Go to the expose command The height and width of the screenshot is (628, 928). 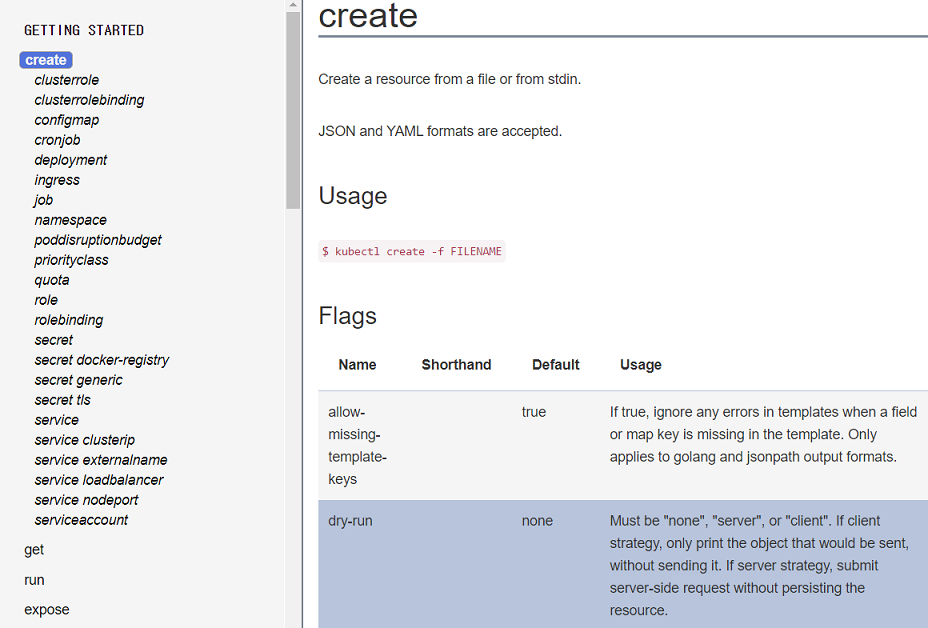pos(47,610)
